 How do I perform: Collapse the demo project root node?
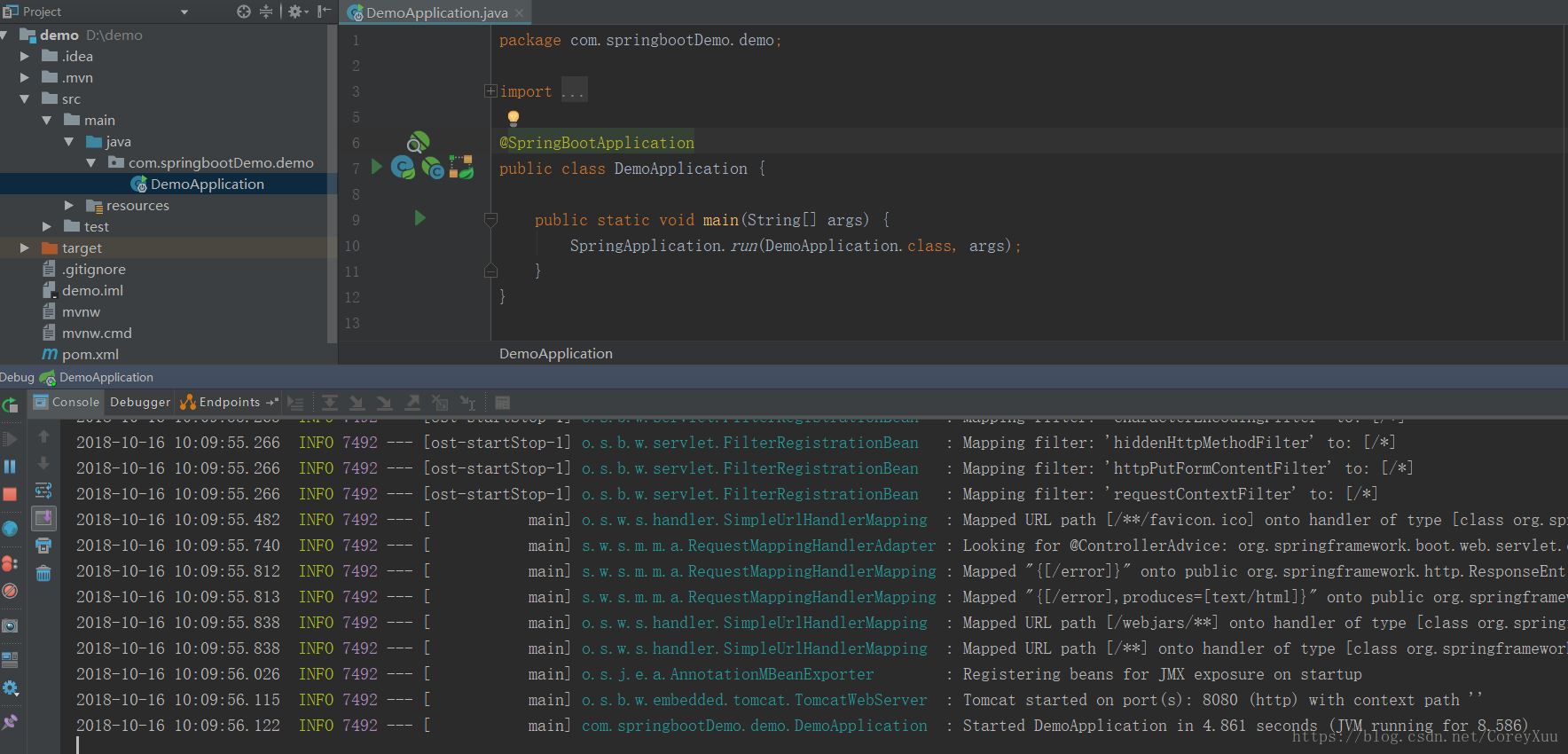pyautogui.click(x=4, y=35)
